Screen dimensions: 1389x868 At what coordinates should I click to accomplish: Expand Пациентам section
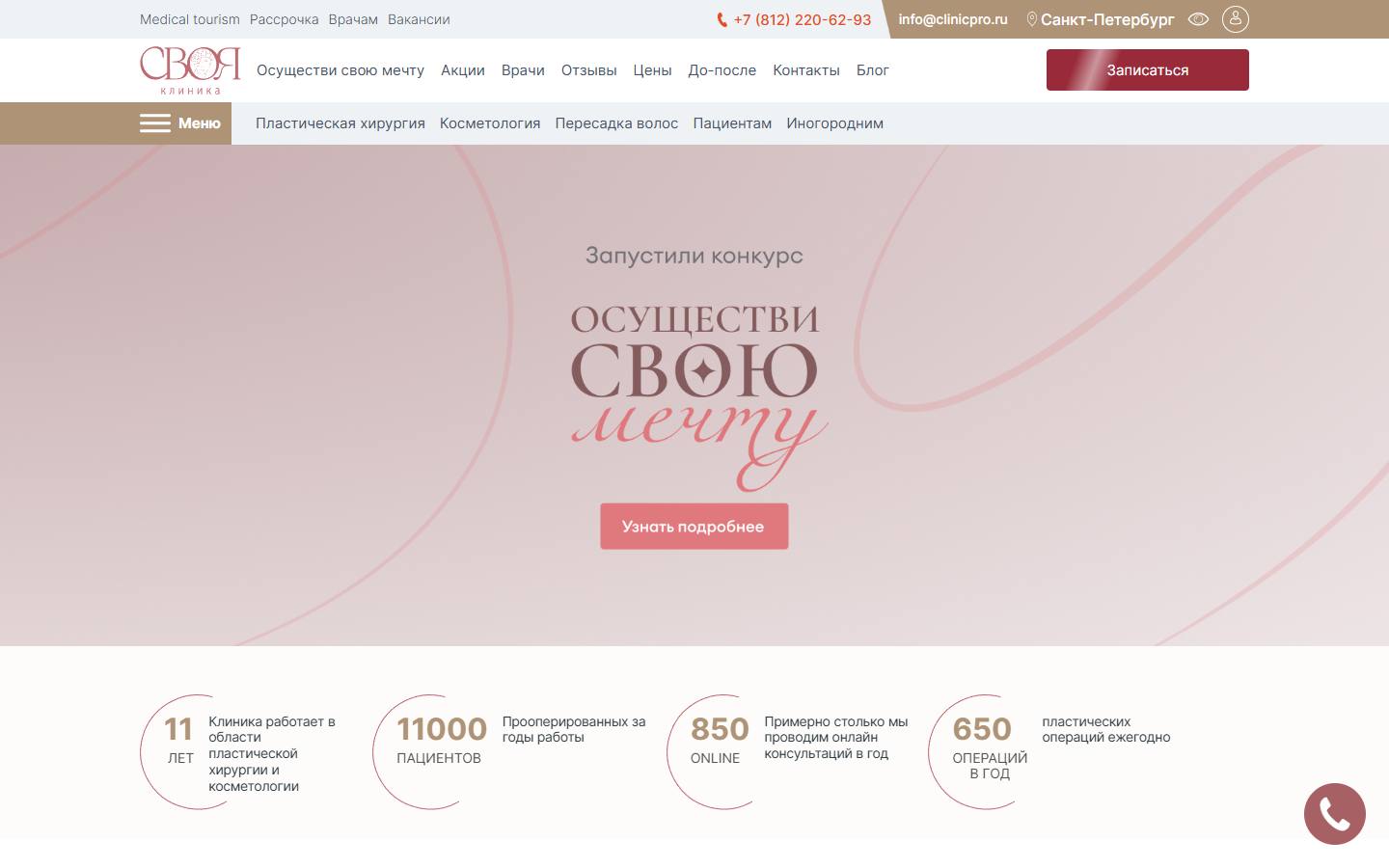coord(732,123)
